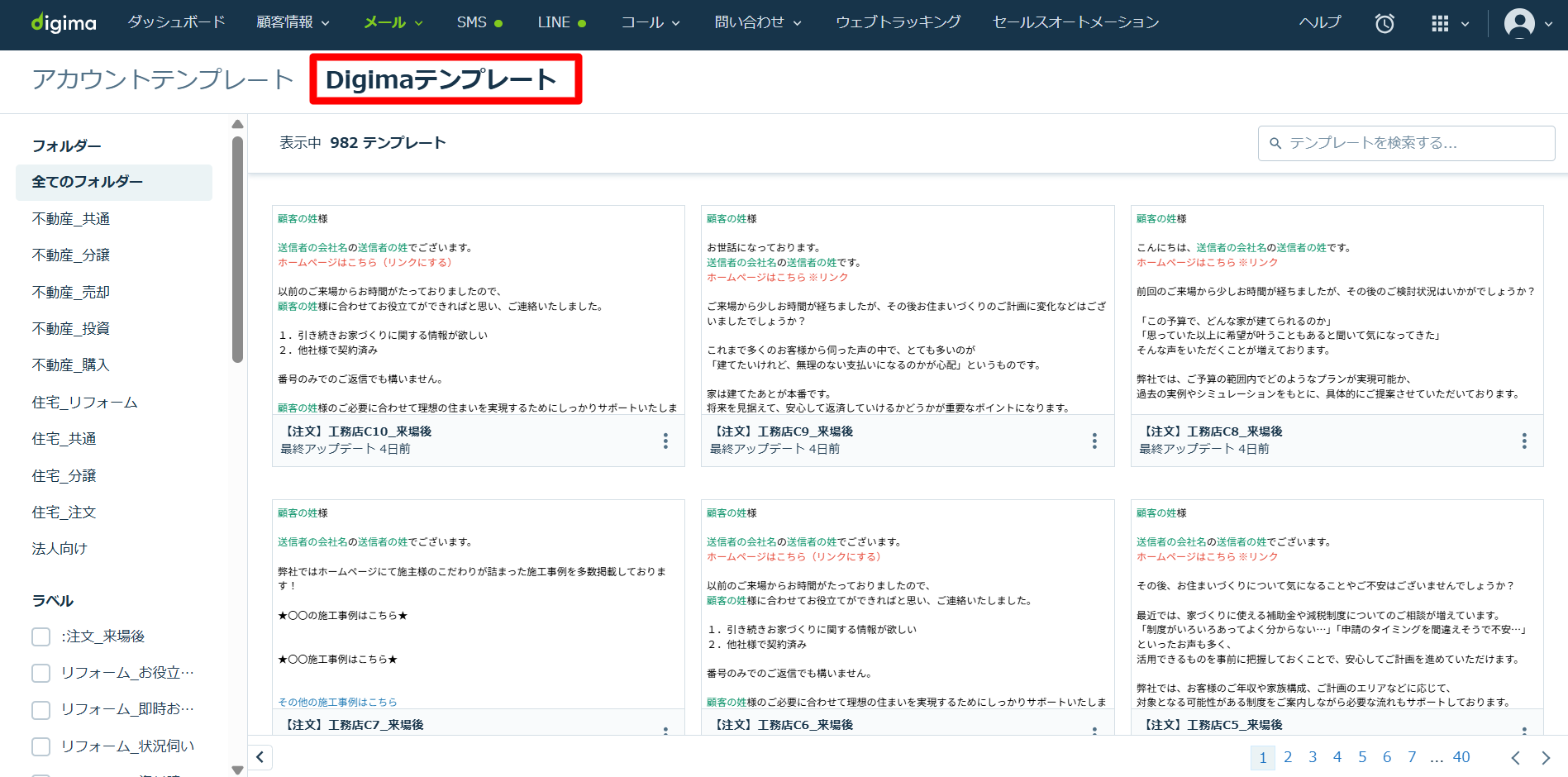
Task: Toggle the リフォーム_状況伺い label checkbox
Action: click(41, 746)
